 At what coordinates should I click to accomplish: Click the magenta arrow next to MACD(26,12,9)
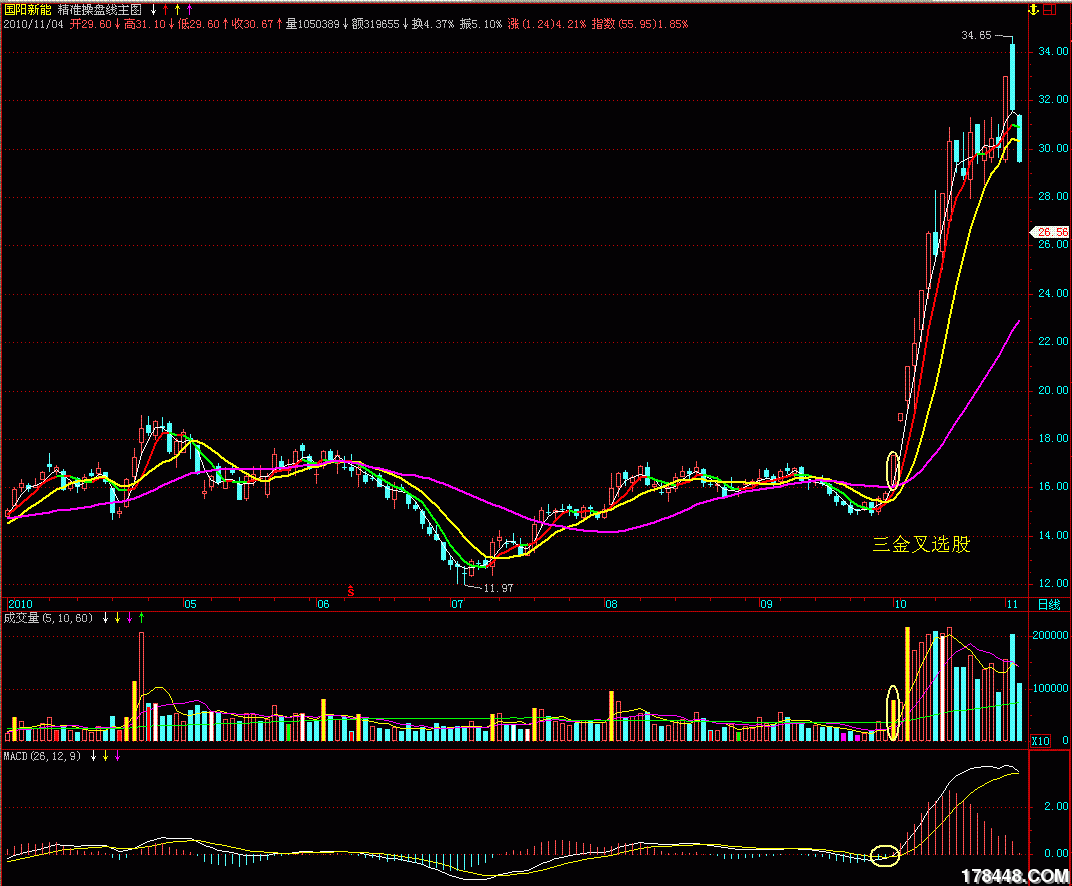tap(118, 756)
